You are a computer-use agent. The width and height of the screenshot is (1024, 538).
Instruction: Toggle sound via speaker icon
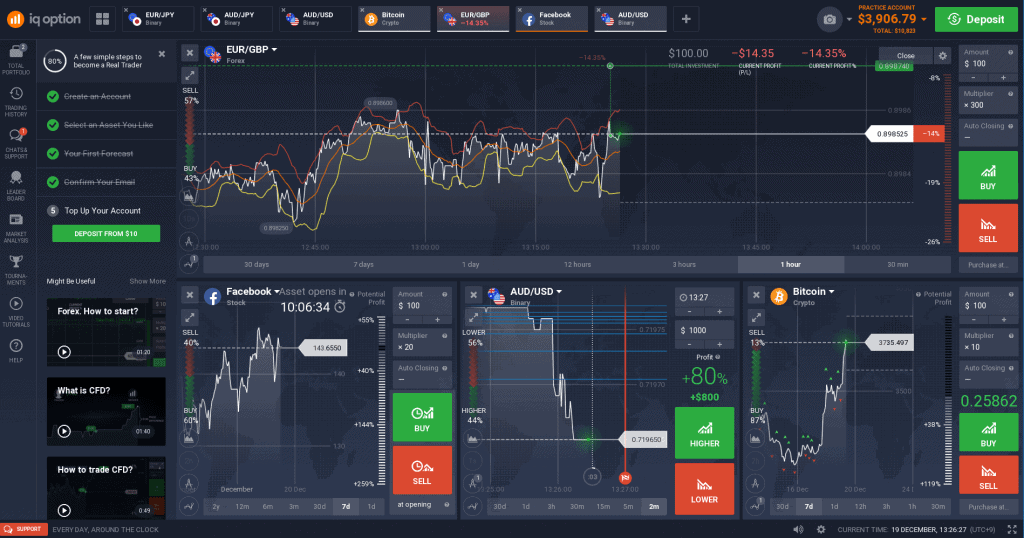click(x=798, y=530)
